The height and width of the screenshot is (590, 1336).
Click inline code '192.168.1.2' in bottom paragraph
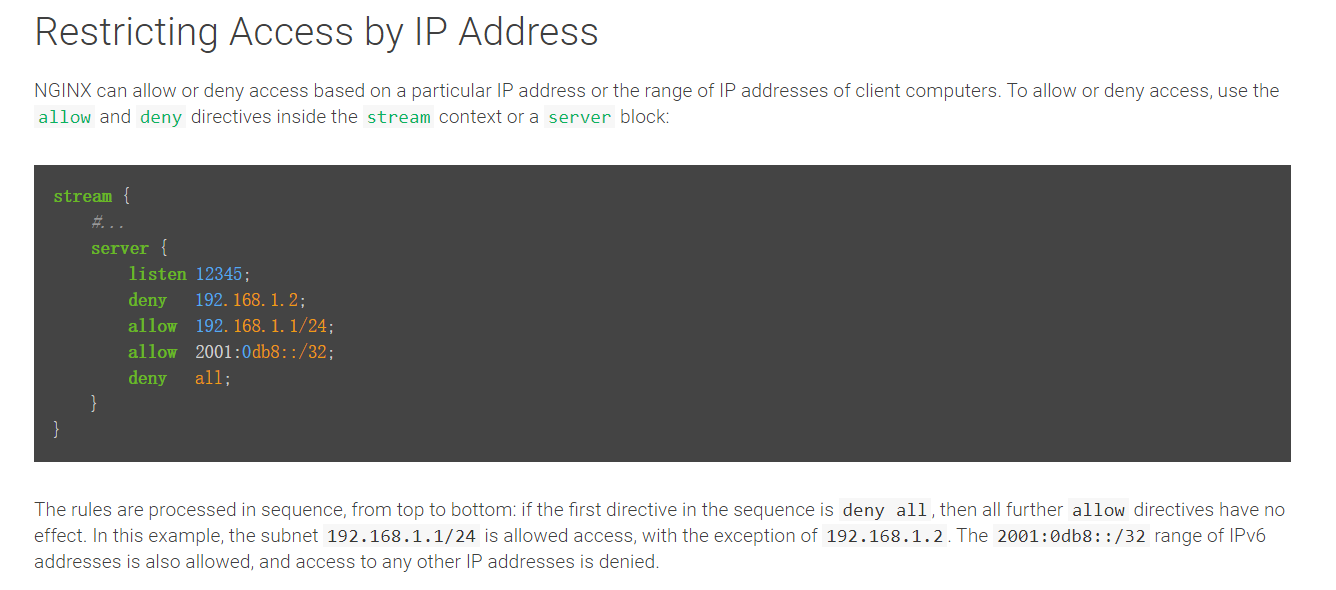(884, 536)
